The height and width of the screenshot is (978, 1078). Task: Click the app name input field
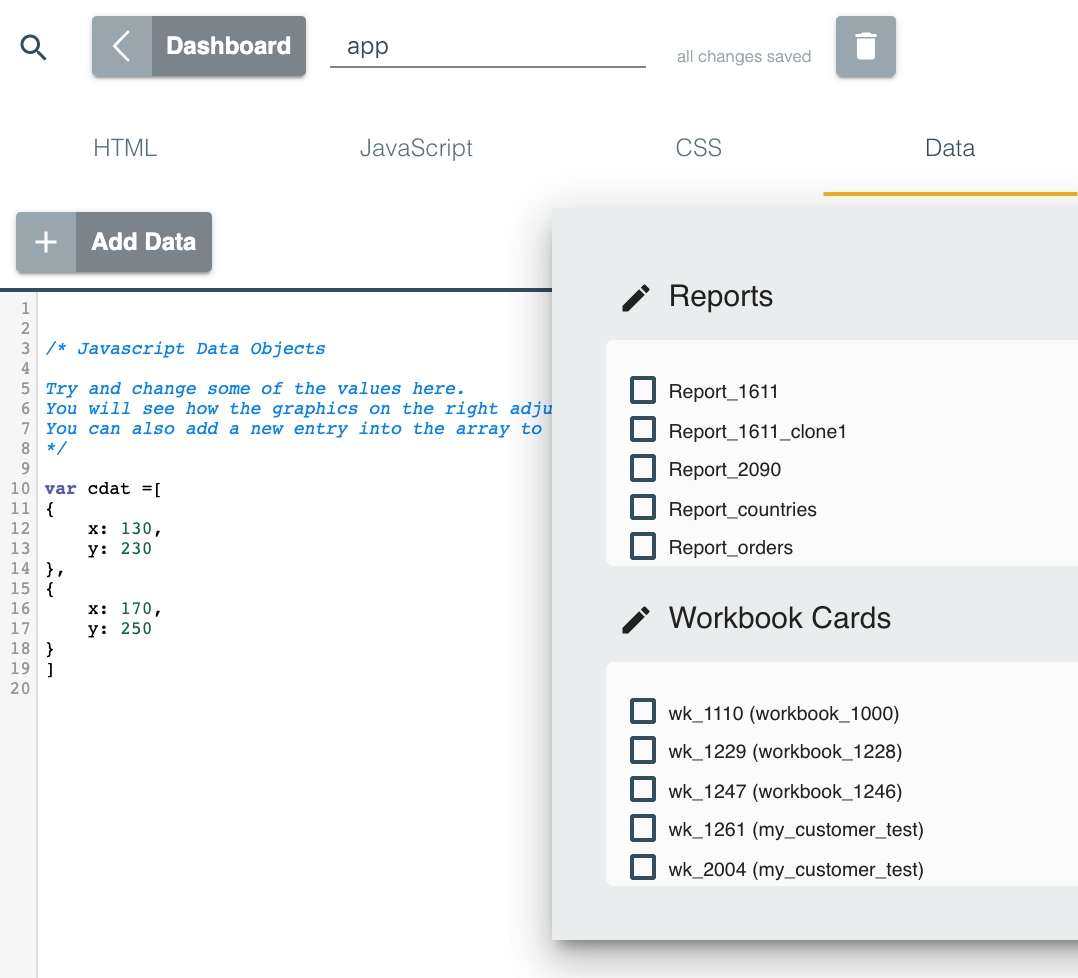coord(487,47)
